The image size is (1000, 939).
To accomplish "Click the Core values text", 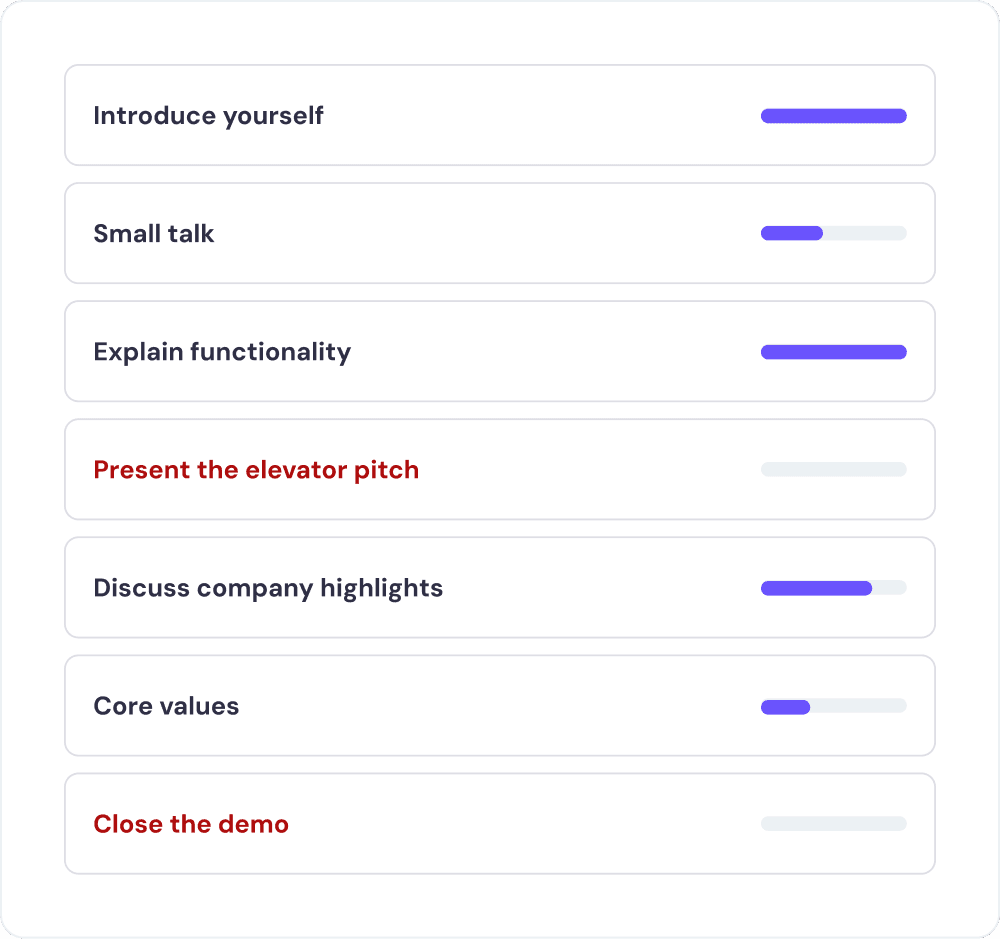I will [166, 705].
